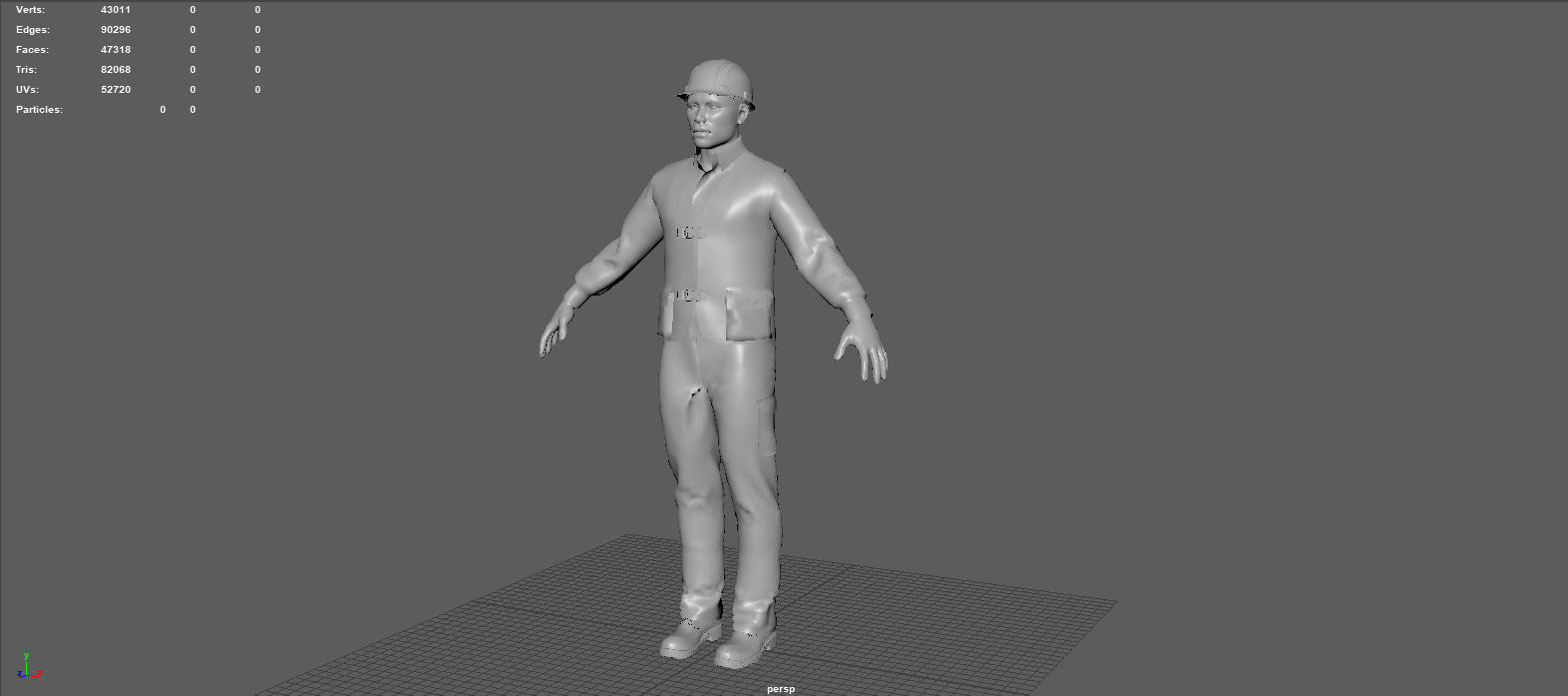The width and height of the screenshot is (1568, 696).
Task: Click the Verts count 43011
Action: pos(116,9)
